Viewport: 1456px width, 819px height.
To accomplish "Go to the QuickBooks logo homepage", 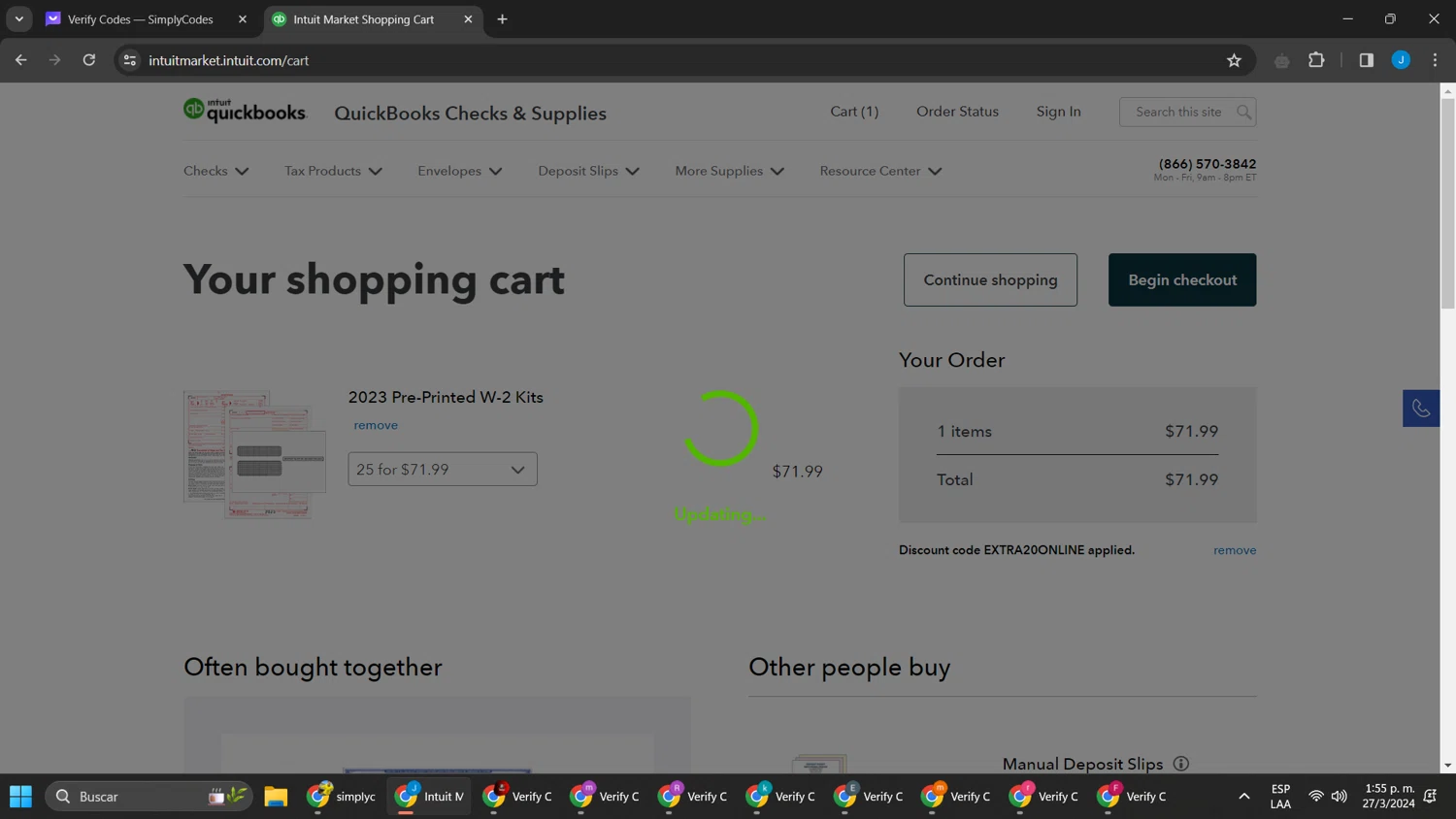I will pyautogui.click(x=245, y=112).
